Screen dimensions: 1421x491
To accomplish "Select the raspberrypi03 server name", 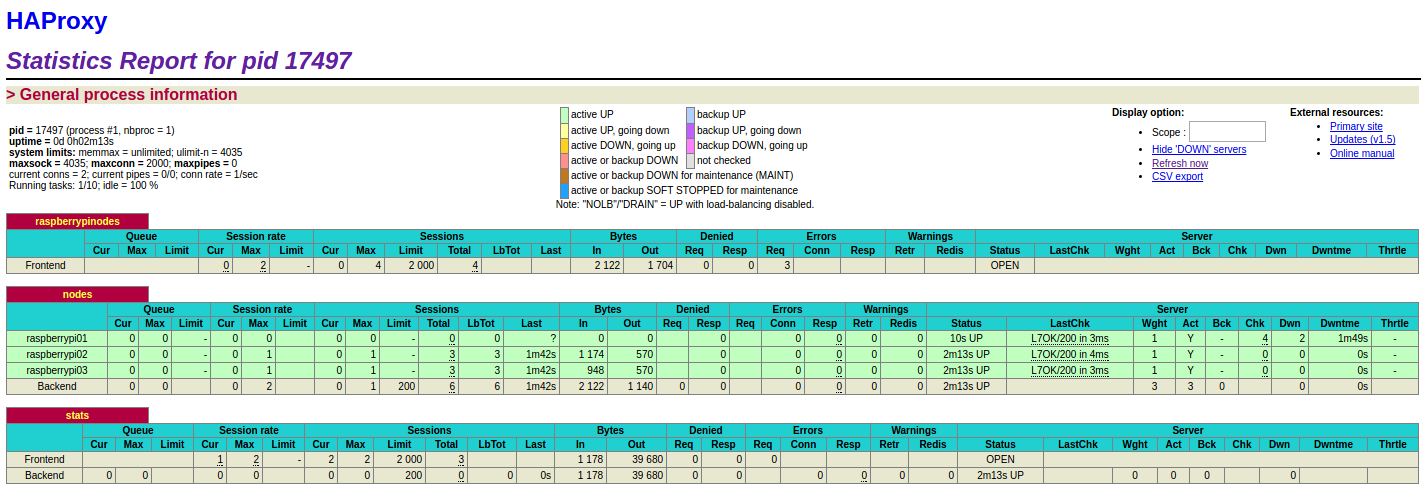I will click(x=57, y=370).
